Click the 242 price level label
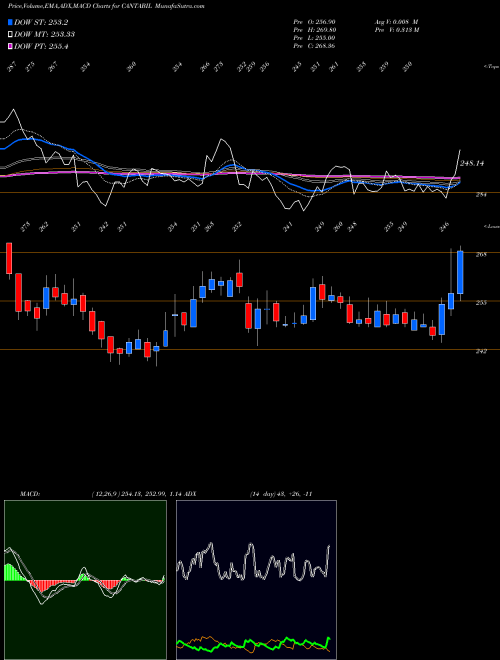 tap(481, 351)
